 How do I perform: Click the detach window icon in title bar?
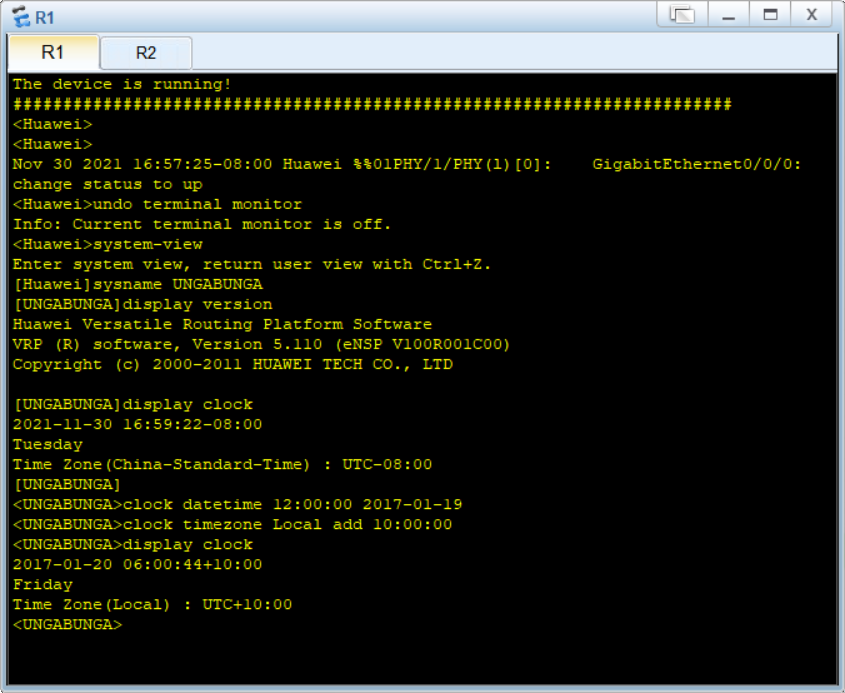tap(682, 15)
